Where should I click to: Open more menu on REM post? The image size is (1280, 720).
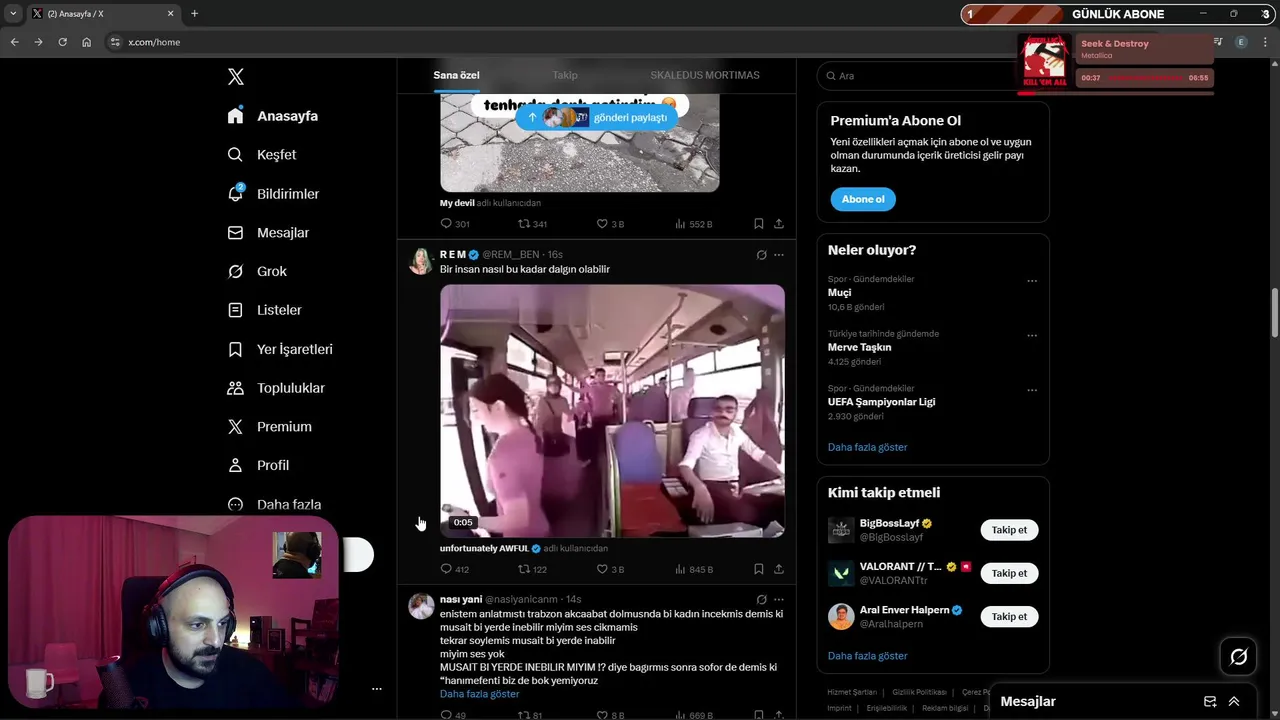click(779, 255)
